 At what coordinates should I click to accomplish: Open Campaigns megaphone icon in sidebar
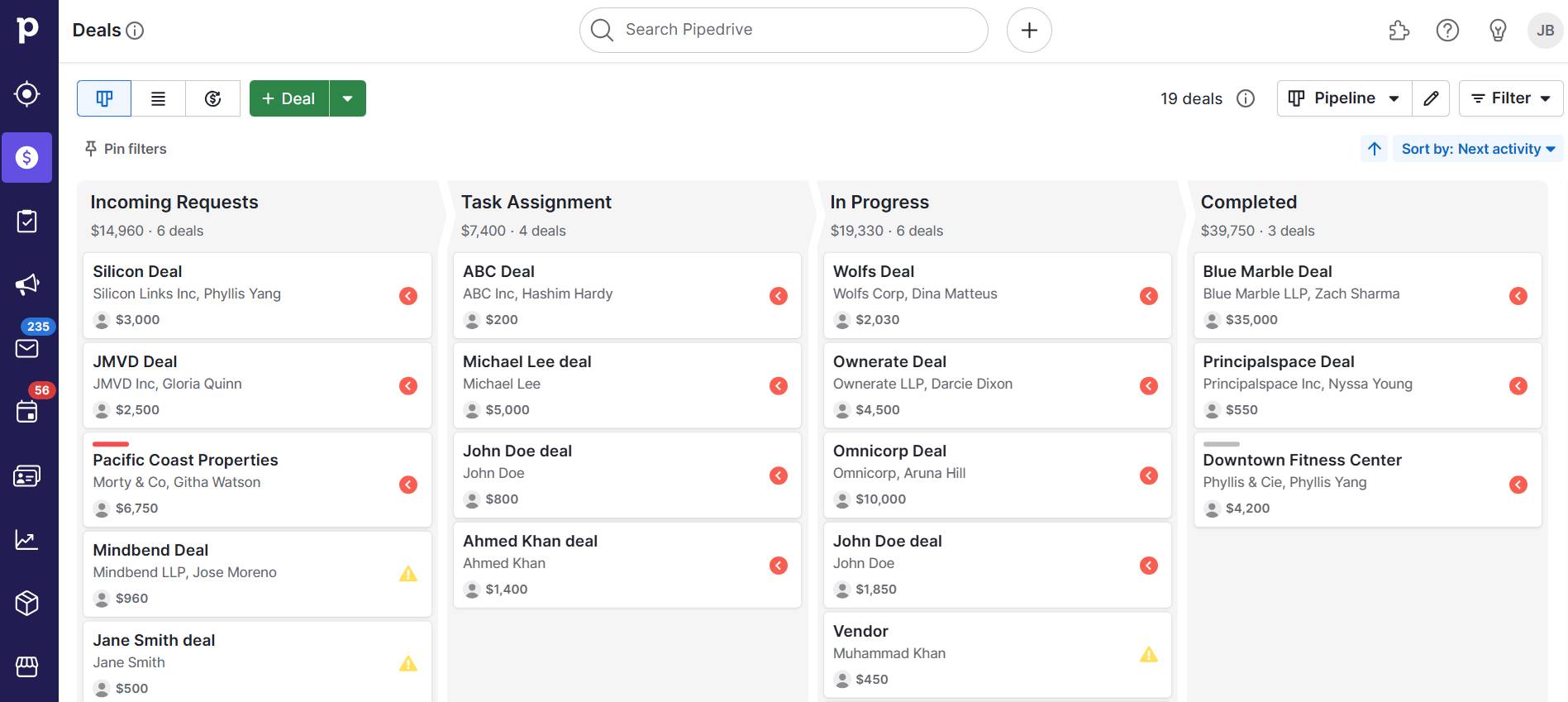click(27, 285)
